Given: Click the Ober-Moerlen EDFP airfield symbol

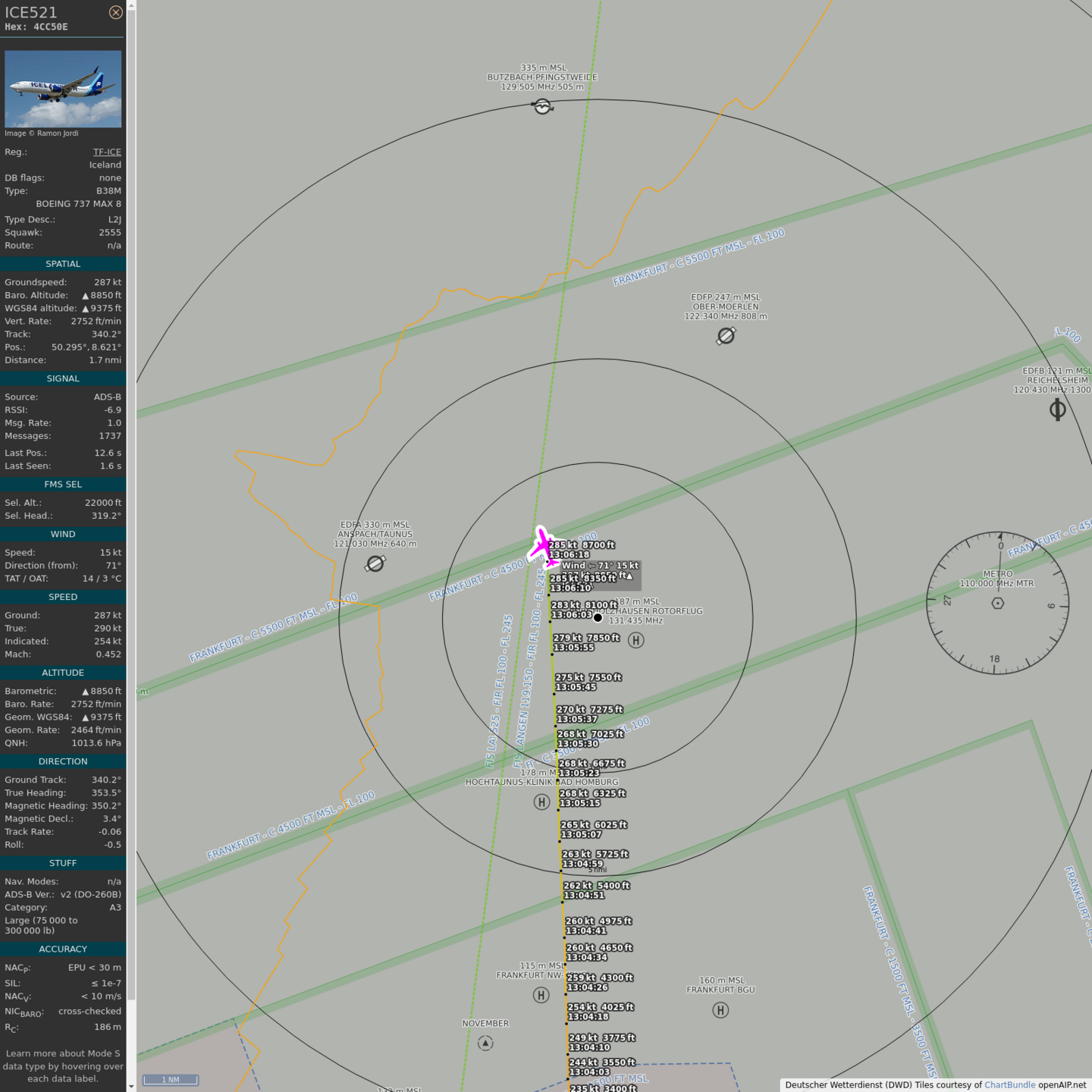Looking at the screenshot, I should pos(726,335).
